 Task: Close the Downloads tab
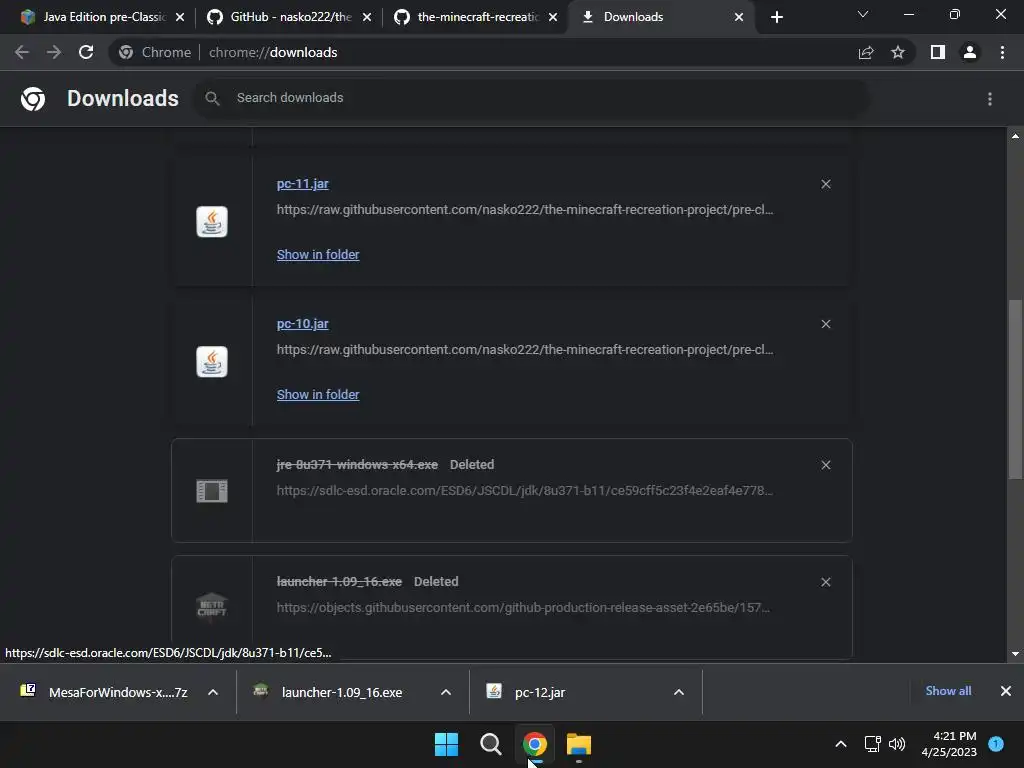click(x=739, y=17)
